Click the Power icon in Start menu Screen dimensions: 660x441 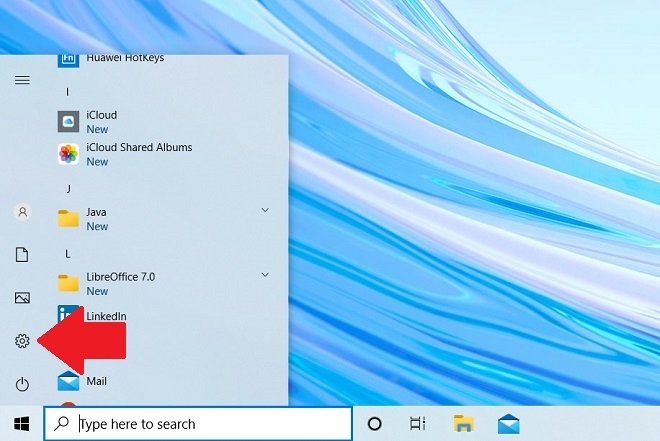[x=22, y=384]
